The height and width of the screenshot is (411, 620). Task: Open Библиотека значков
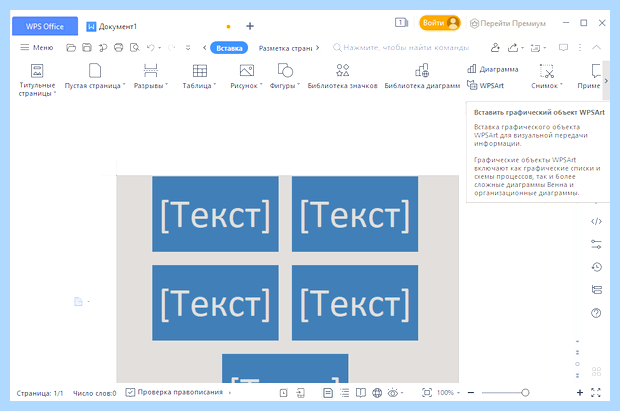point(342,76)
